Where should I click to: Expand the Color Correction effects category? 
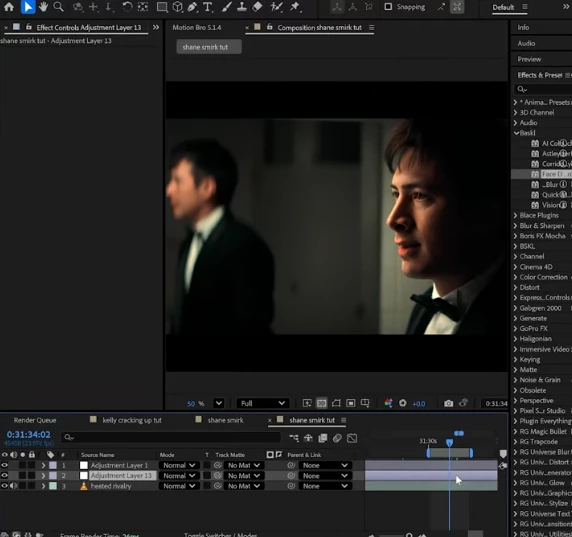tap(515, 277)
